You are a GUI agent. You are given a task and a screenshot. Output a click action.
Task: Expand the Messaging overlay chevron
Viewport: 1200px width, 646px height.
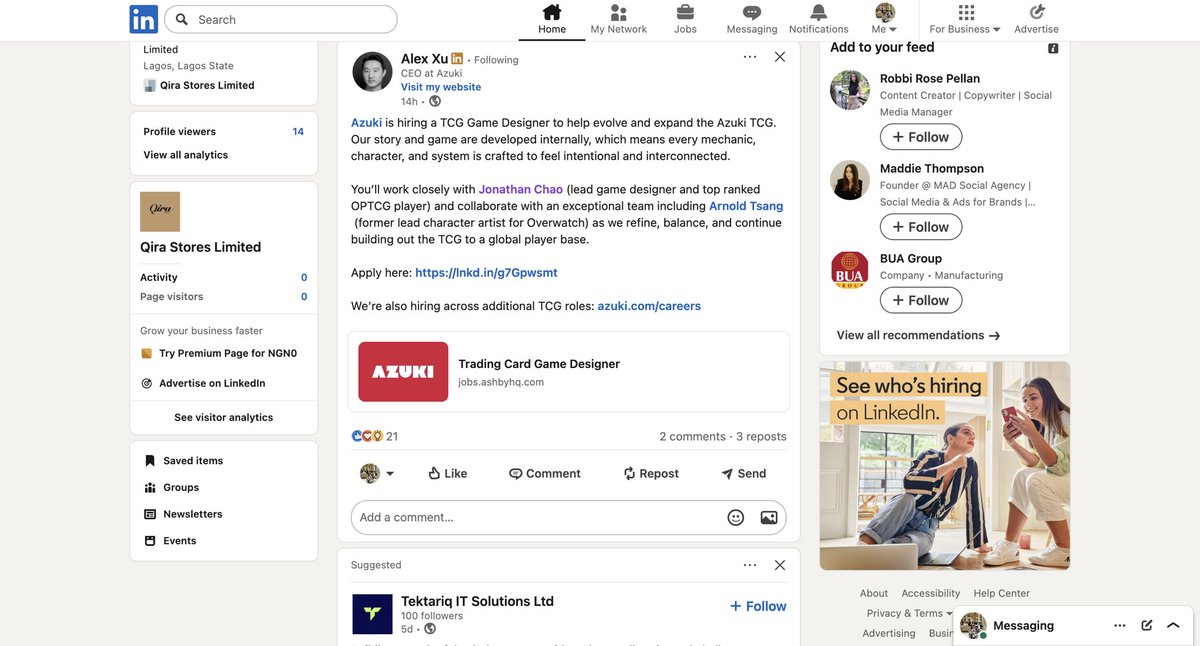point(1173,625)
